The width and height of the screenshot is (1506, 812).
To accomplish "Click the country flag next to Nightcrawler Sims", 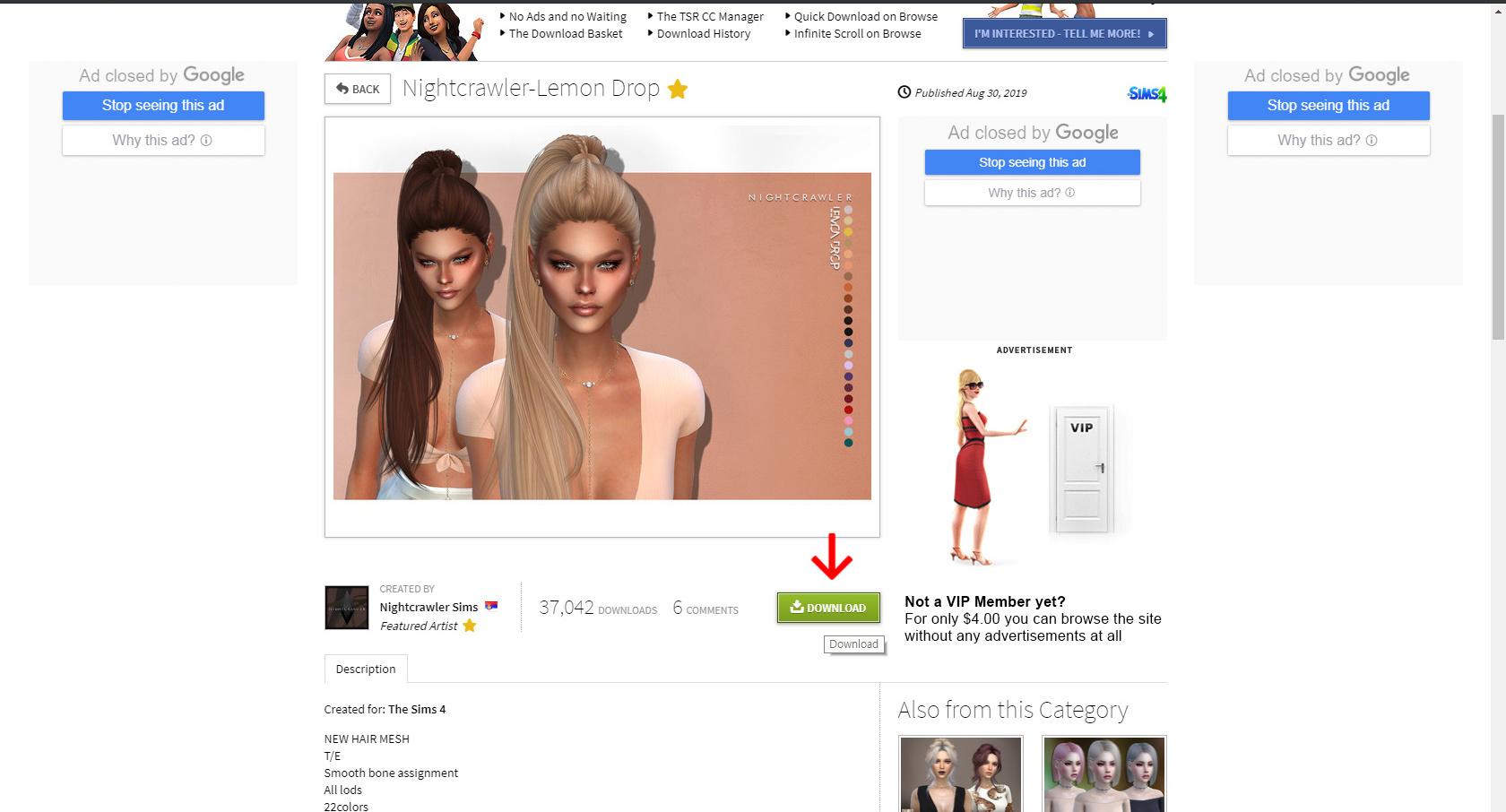I will [x=491, y=606].
